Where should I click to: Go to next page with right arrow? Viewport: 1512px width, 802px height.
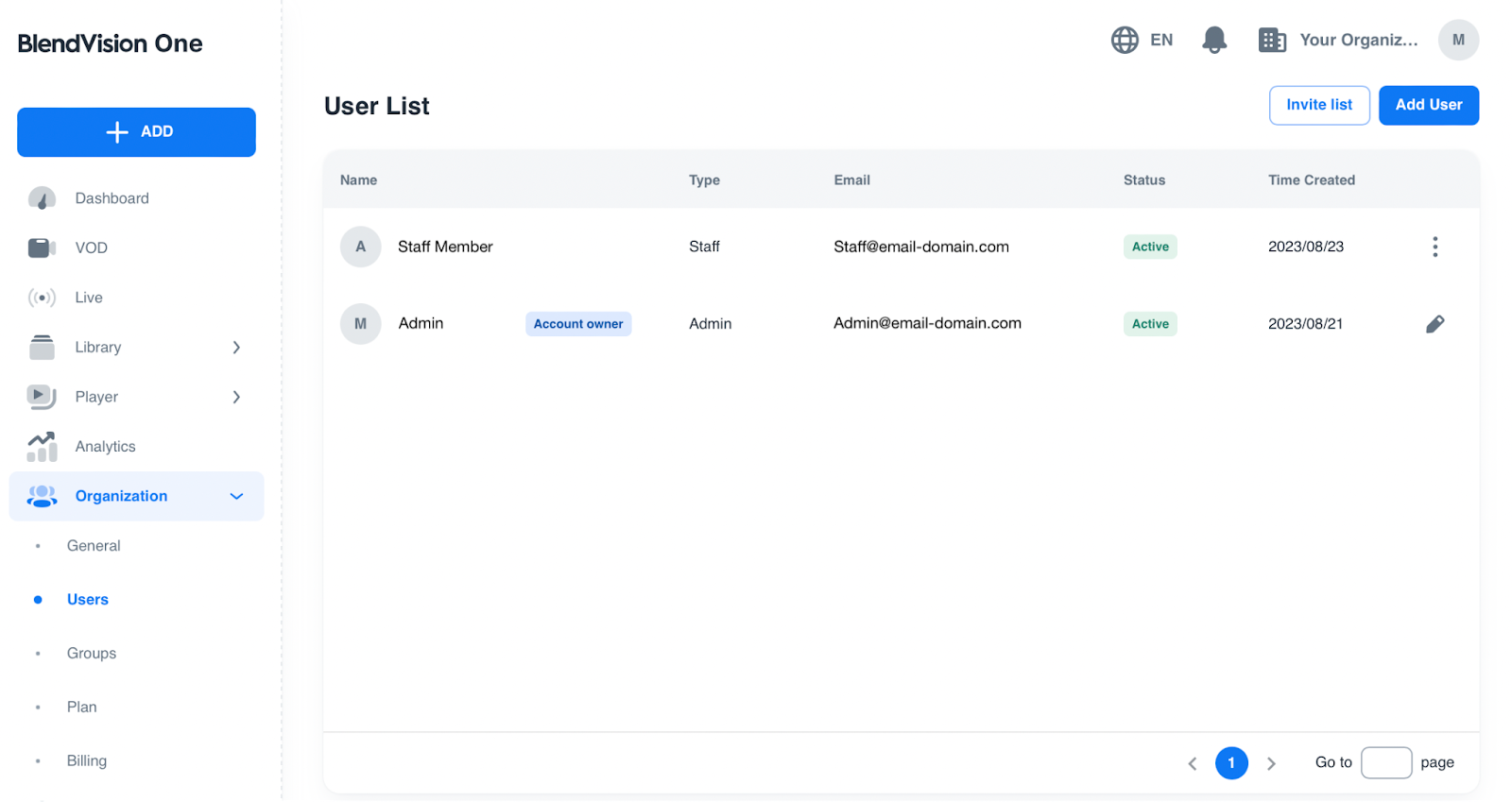[1271, 763]
